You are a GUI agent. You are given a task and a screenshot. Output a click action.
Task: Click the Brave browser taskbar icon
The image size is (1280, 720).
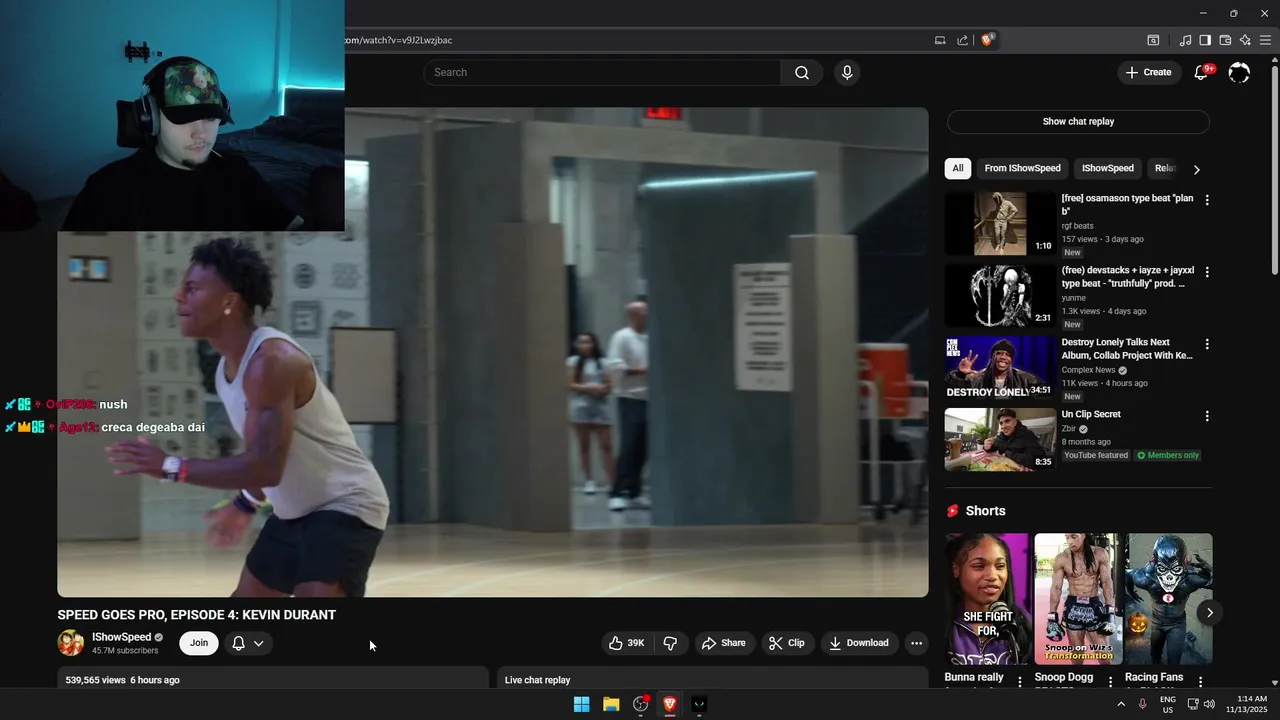670,704
